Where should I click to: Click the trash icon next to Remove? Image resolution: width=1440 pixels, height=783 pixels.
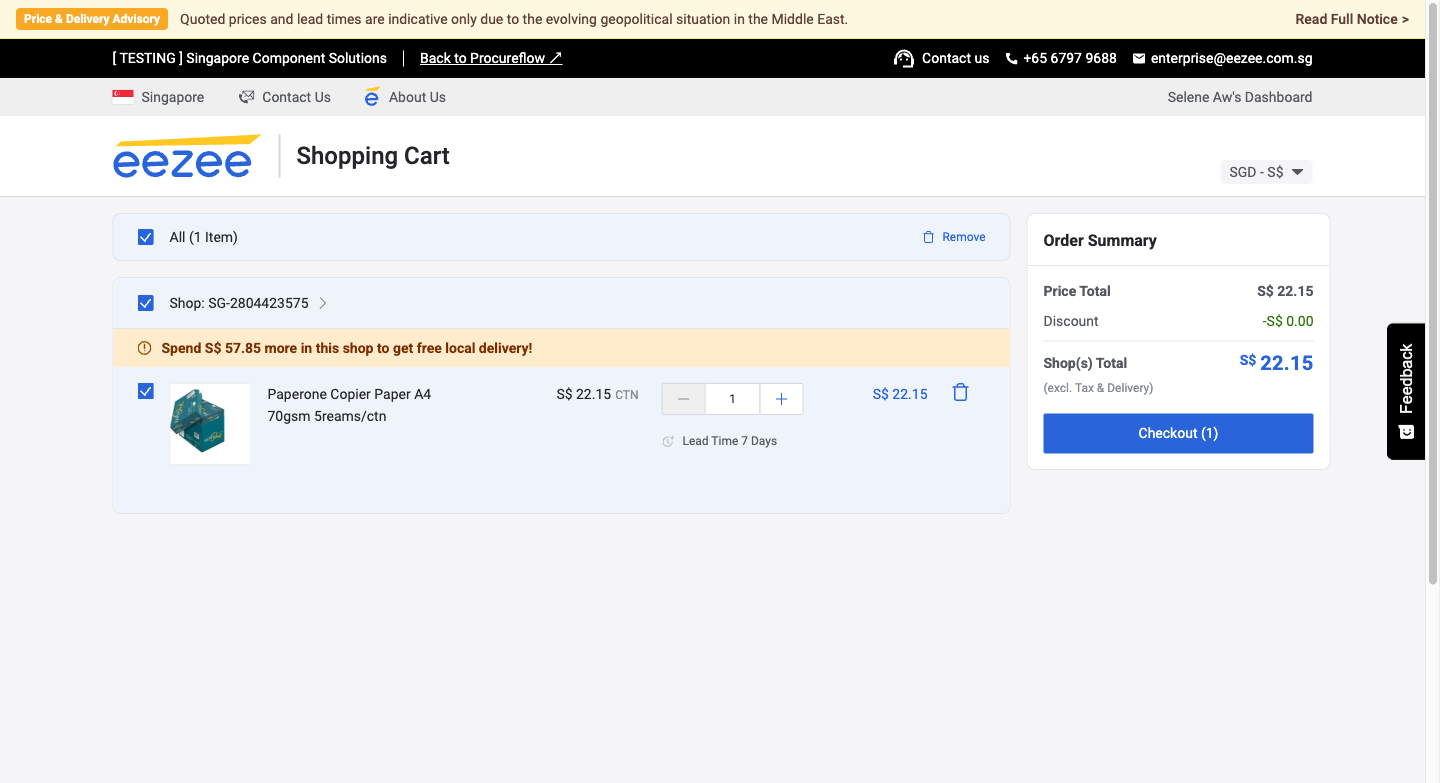pyautogui.click(x=928, y=237)
